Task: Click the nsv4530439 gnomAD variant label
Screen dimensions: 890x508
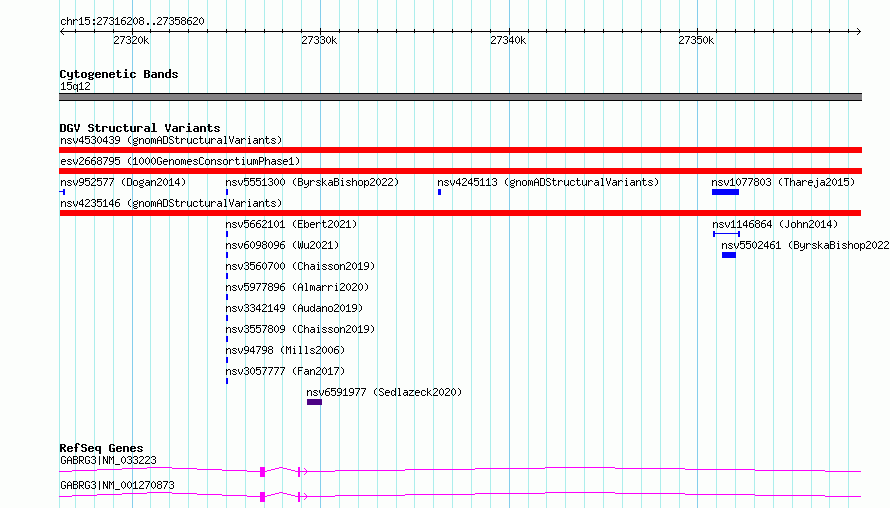Action: click(x=171, y=140)
